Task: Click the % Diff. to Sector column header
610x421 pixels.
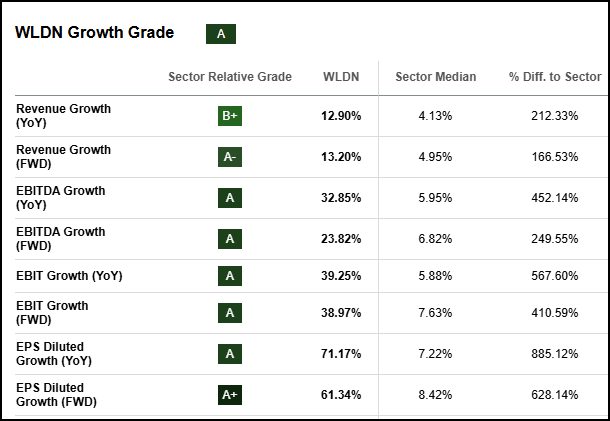Action: point(555,77)
